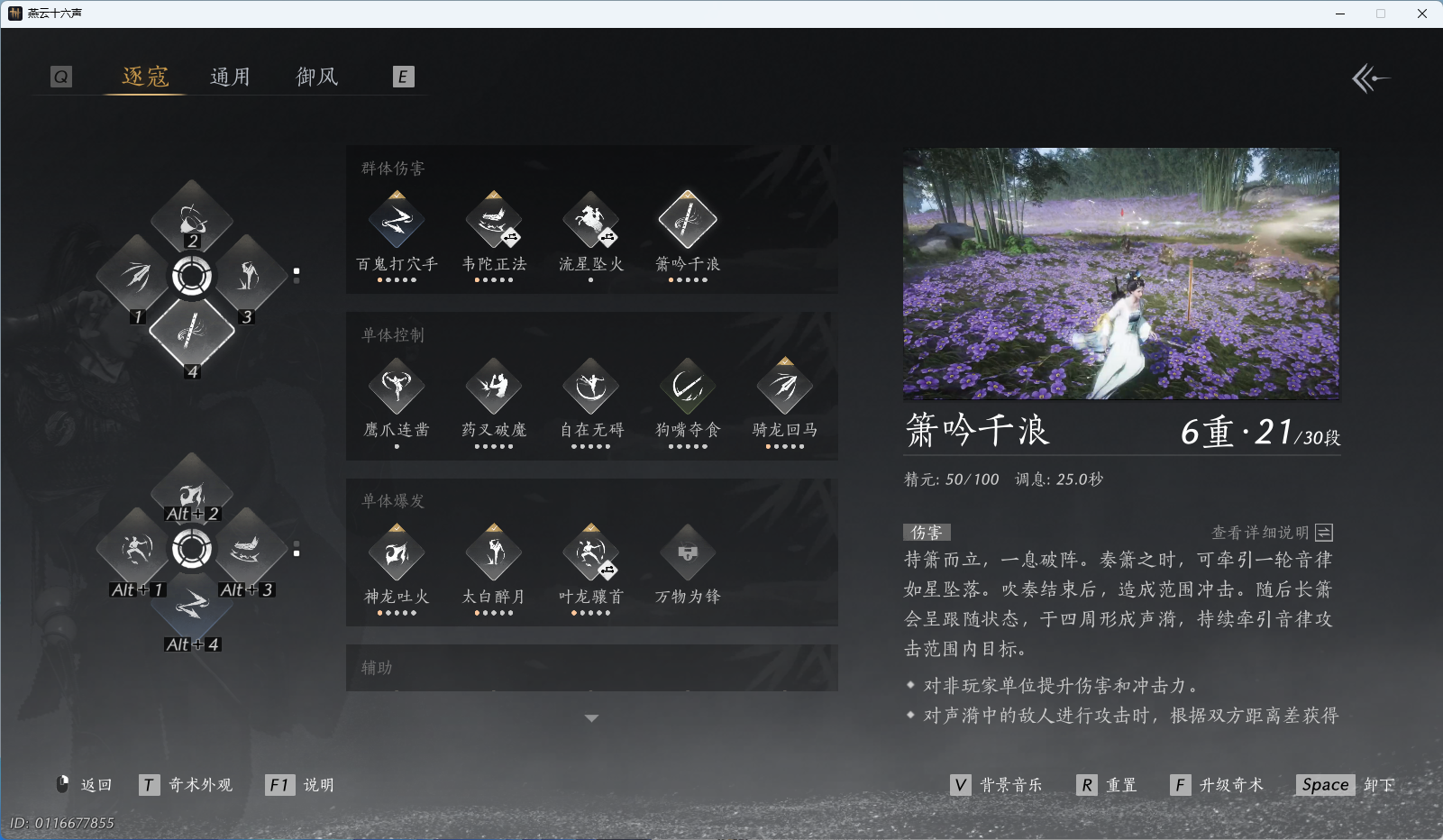The height and width of the screenshot is (840, 1443).
Task: Click the 箫吟千浪 upgrade progress dots
Action: point(687,279)
